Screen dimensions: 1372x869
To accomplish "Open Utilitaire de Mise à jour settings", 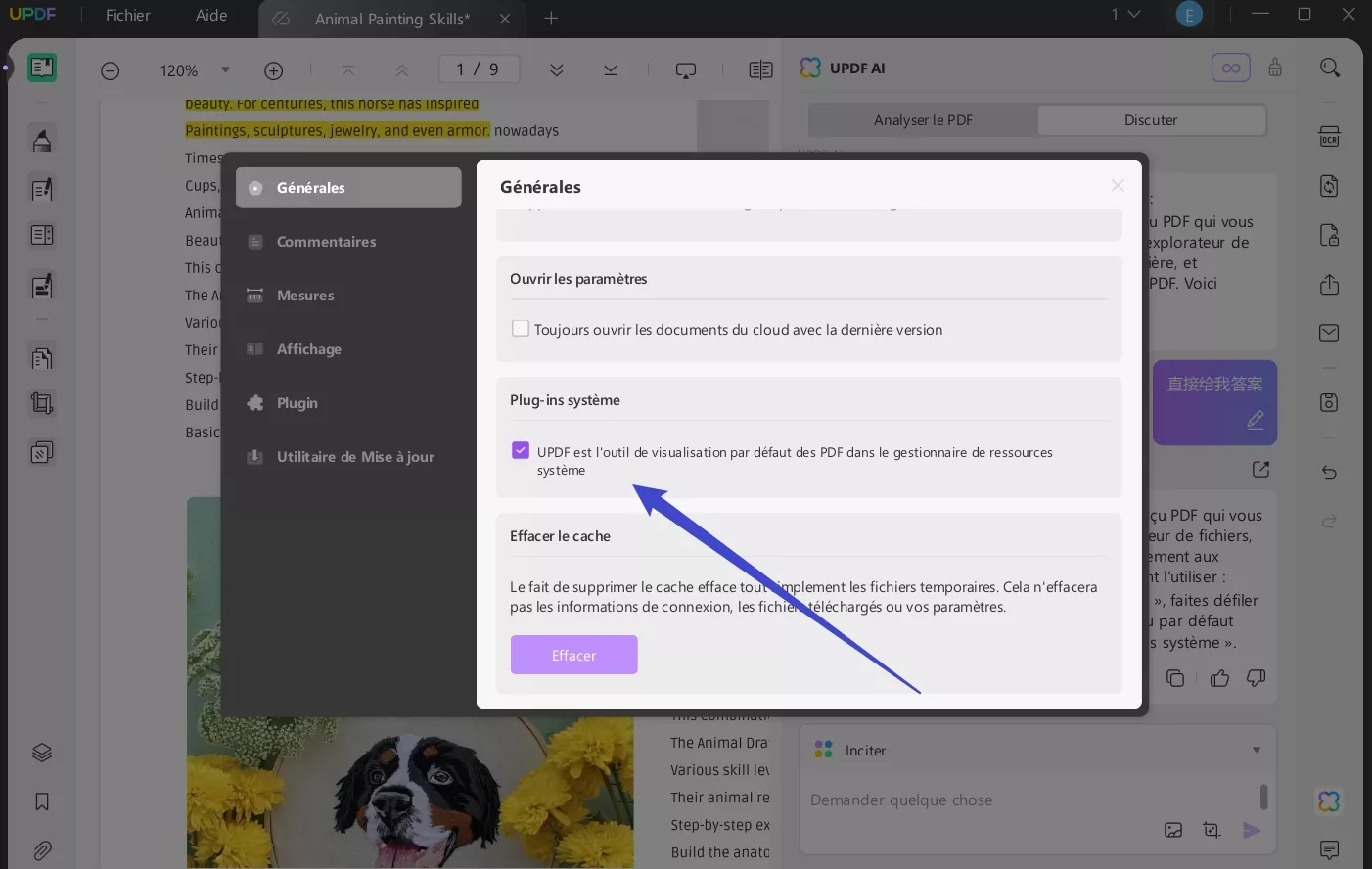I will tap(348, 457).
